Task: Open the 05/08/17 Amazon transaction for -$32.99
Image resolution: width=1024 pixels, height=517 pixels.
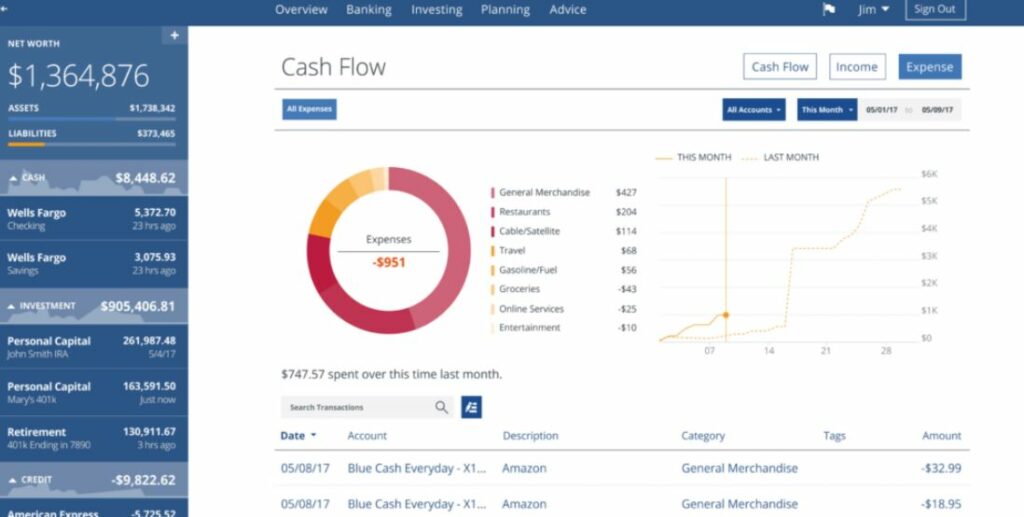Action: [x=622, y=468]
